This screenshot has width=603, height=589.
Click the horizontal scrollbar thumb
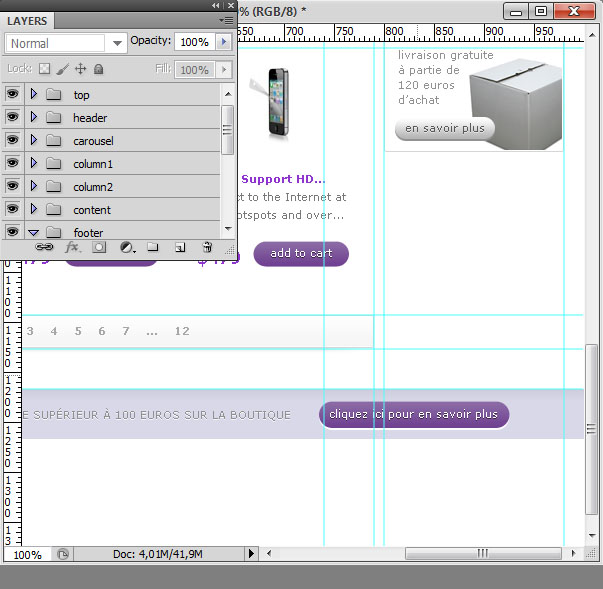(x=483, y=554)
